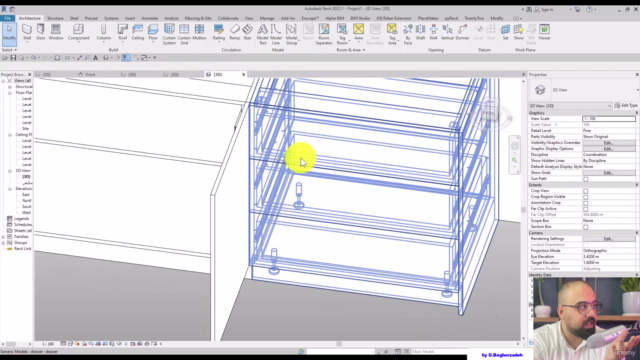Choose the Area tool
Screen dimensions: 640x360
tap(358, 32)
